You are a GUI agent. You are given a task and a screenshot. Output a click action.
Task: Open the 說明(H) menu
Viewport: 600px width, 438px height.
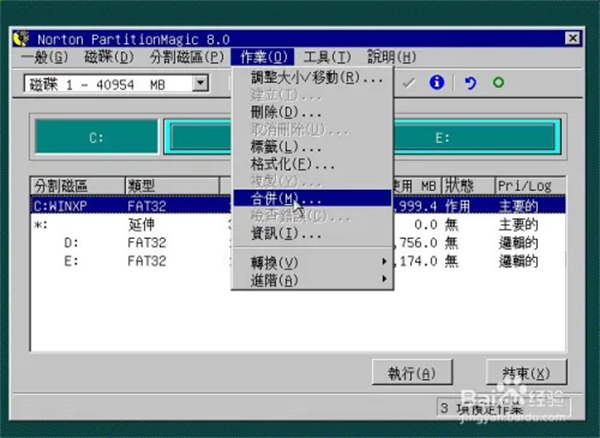click(x=392, y=57)
